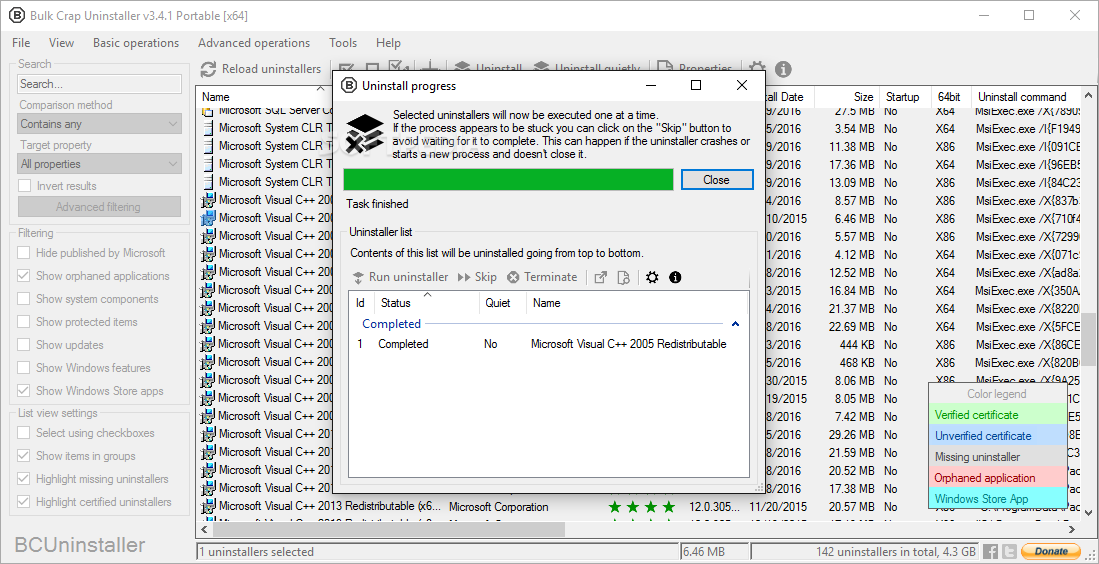Open the File menu
Screen dimensions: 1099x564
pyautogui.click(x=21, y=43)
